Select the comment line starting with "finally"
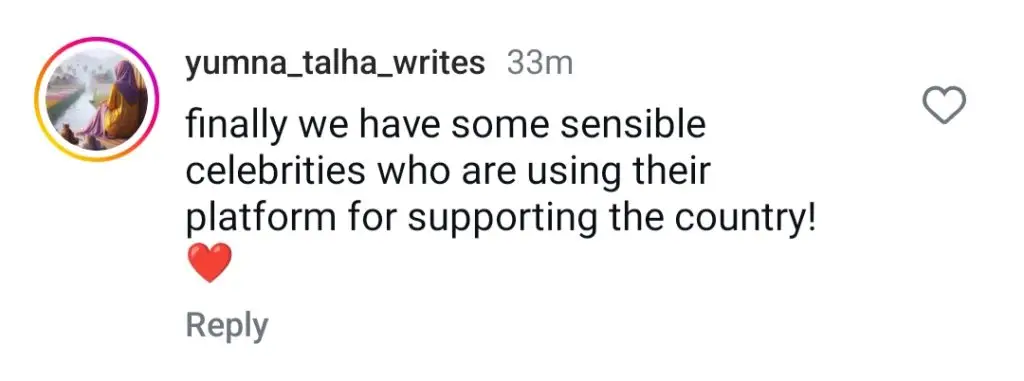 point(445,125)
